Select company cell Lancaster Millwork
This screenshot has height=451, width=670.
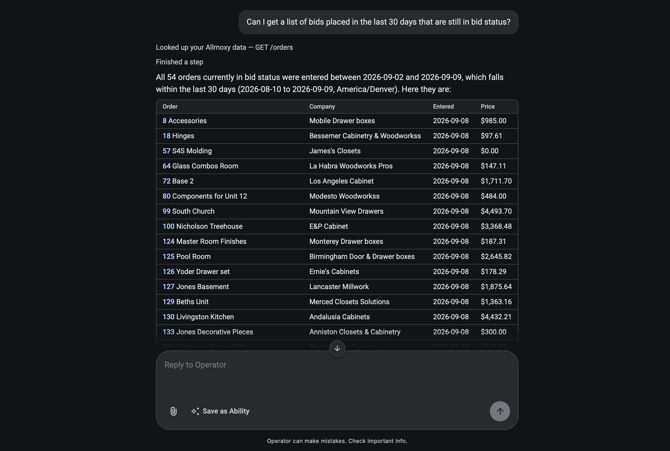[339, 287]
